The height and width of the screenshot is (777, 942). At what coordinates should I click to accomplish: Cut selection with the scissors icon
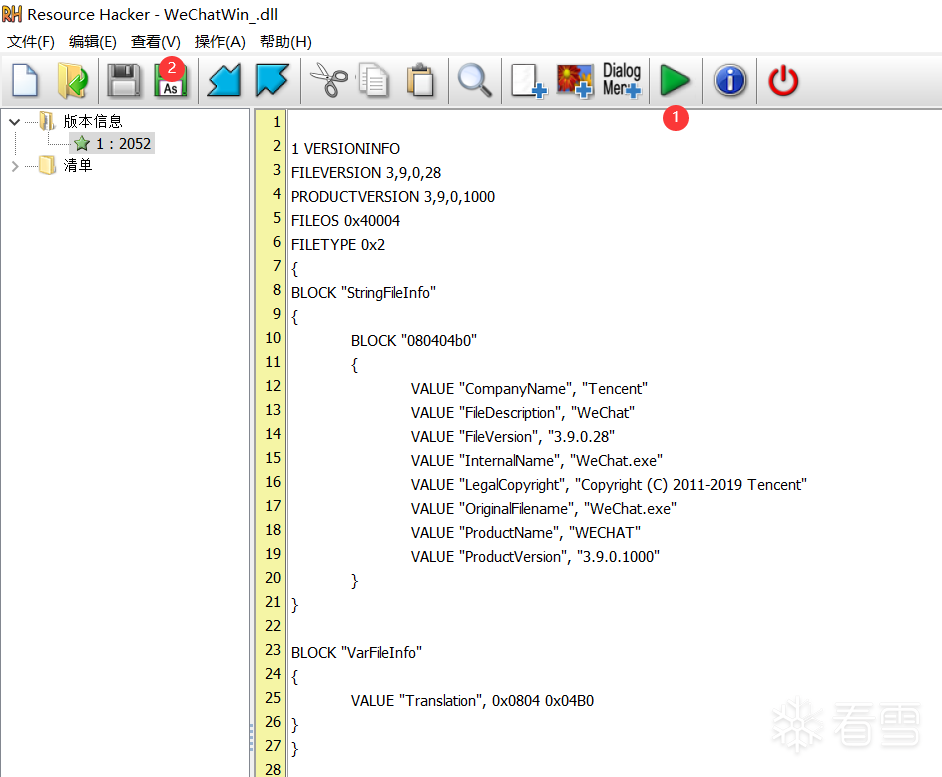tap(328, 81)
